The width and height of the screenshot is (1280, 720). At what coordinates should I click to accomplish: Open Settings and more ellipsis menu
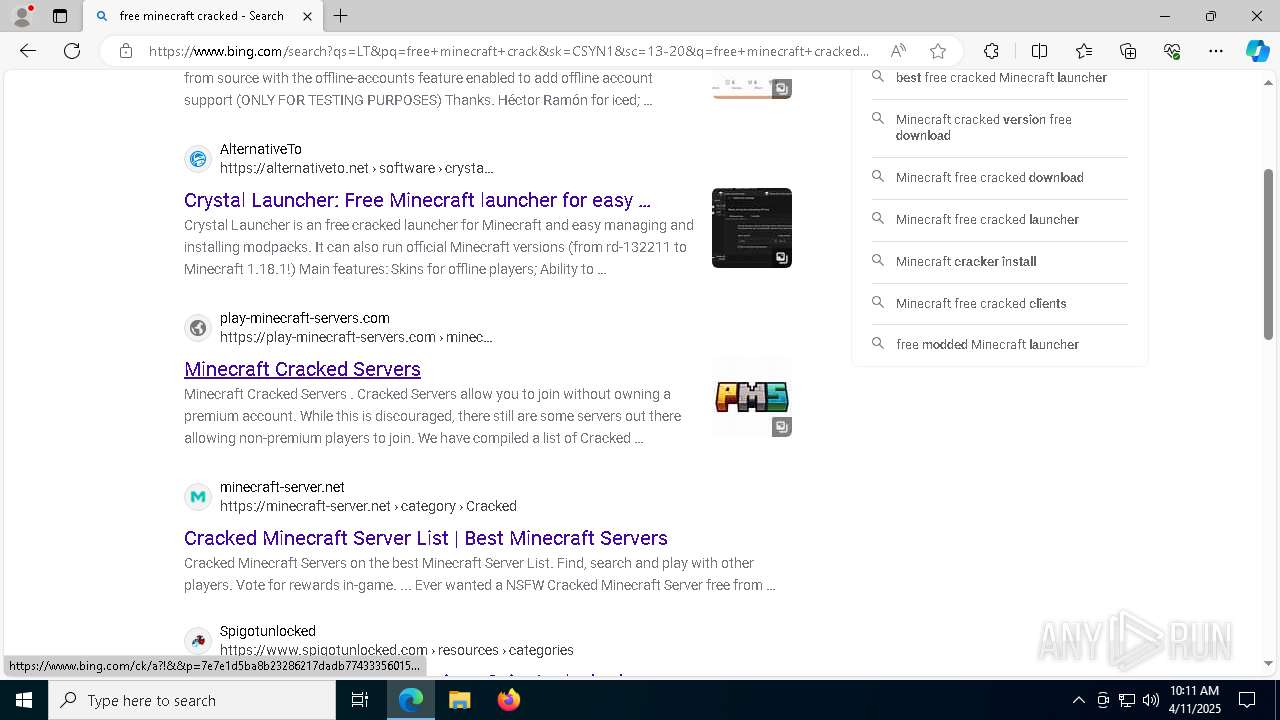point(1216,51)
